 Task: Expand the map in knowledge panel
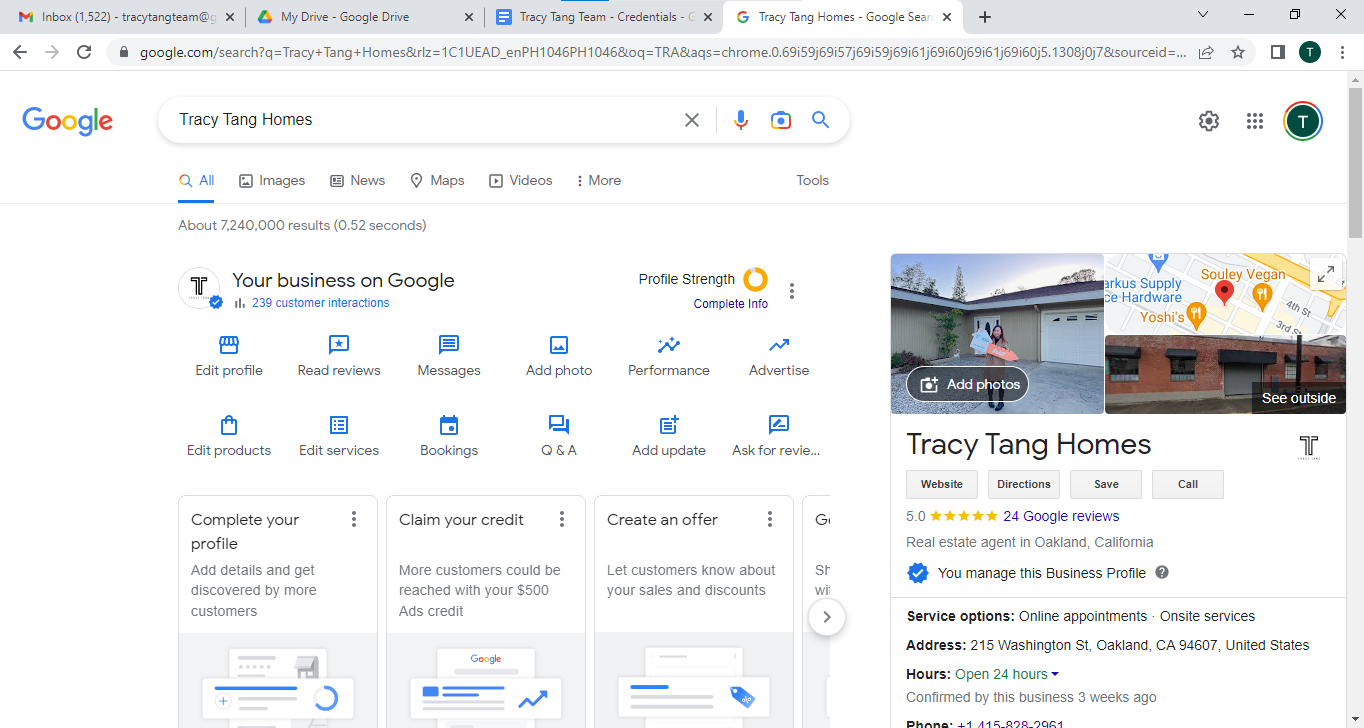[1325, 274]
